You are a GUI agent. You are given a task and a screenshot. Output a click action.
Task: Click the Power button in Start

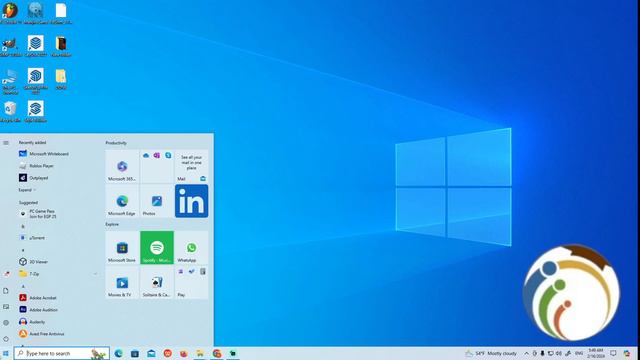click(x=6, y=339)
